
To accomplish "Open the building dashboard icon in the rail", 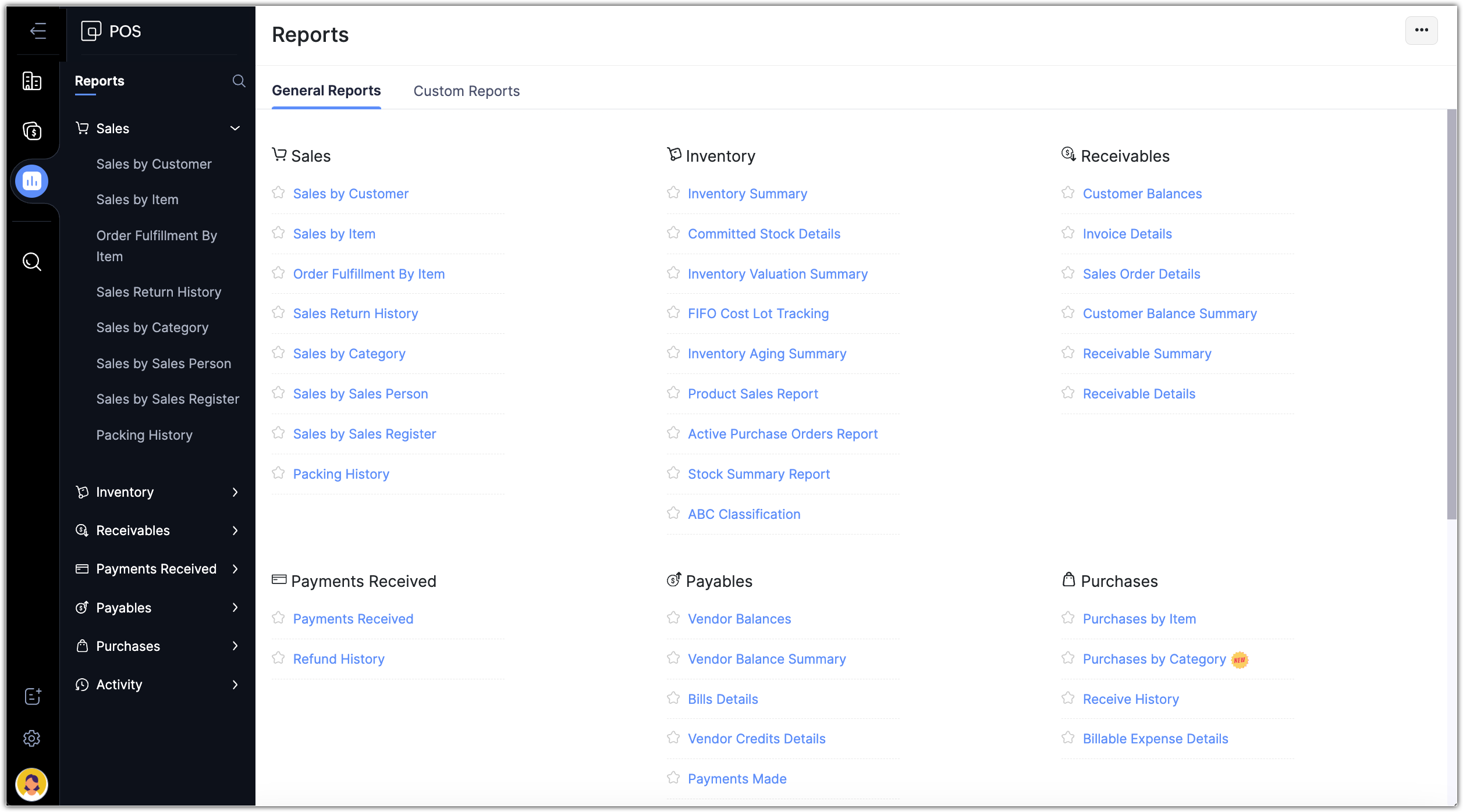I will (32, 81).
